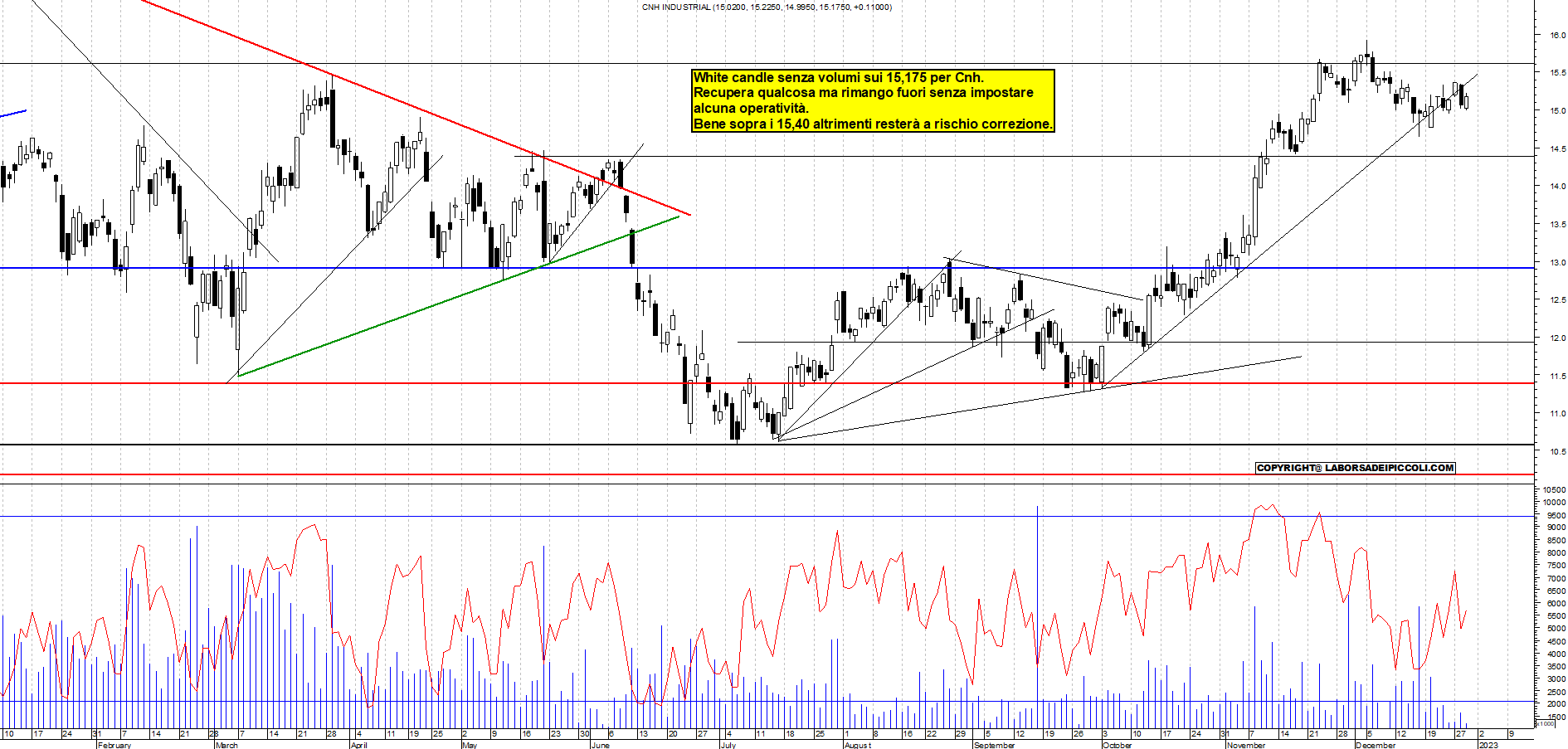
Task: Click the 11.0 price axis label
Action: [1557, 413]
